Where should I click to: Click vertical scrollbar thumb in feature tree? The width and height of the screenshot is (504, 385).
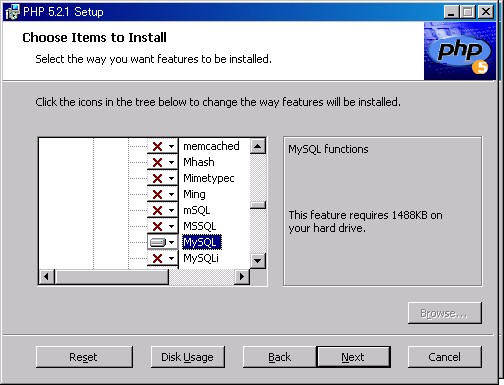258,205
